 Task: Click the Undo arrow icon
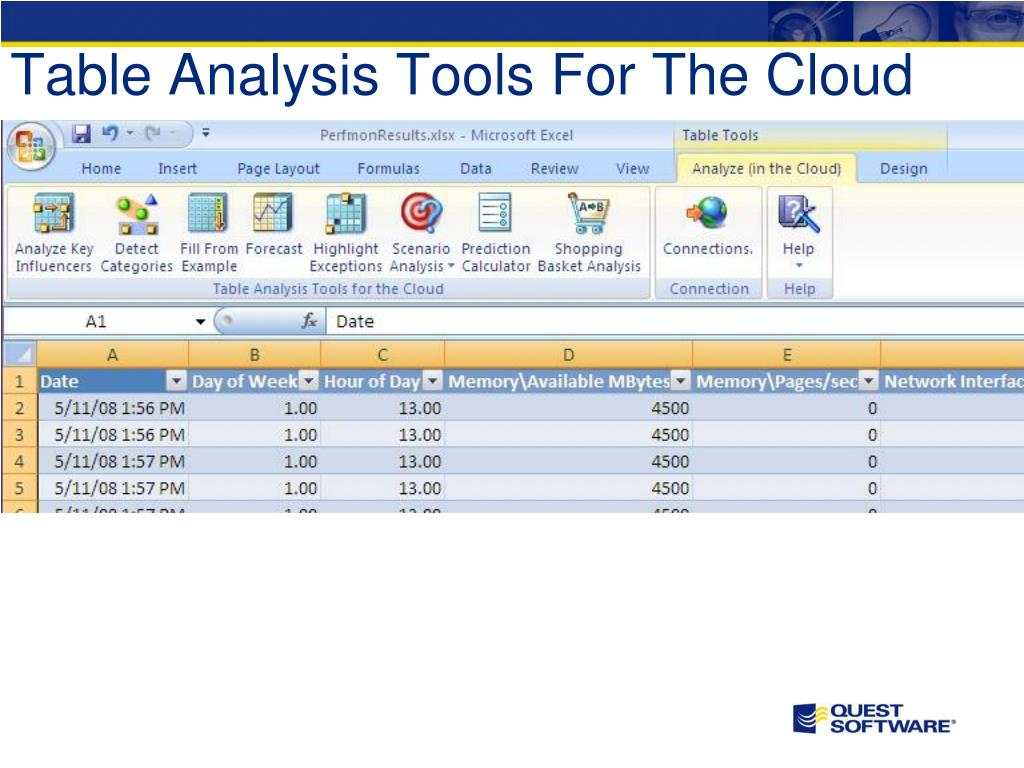click(x=109, y=133)
